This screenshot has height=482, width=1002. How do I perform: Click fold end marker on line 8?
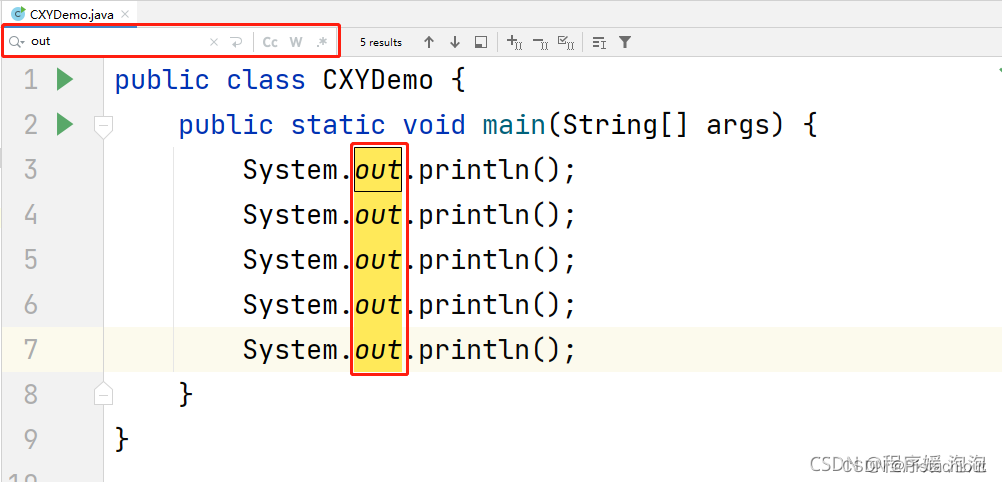click(x=103, y=394)
